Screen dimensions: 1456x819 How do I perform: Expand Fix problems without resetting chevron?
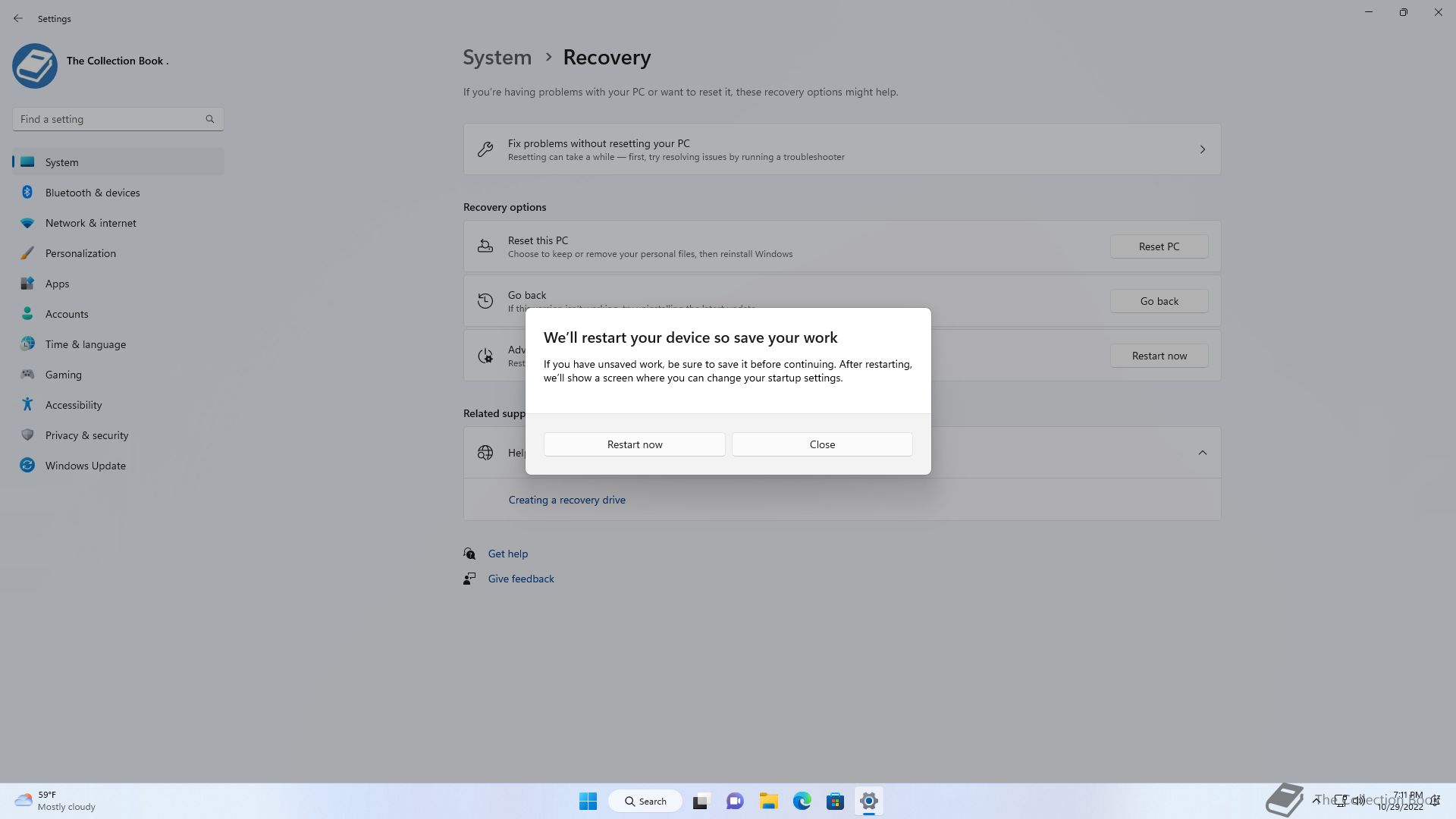tap(1202, 149)
